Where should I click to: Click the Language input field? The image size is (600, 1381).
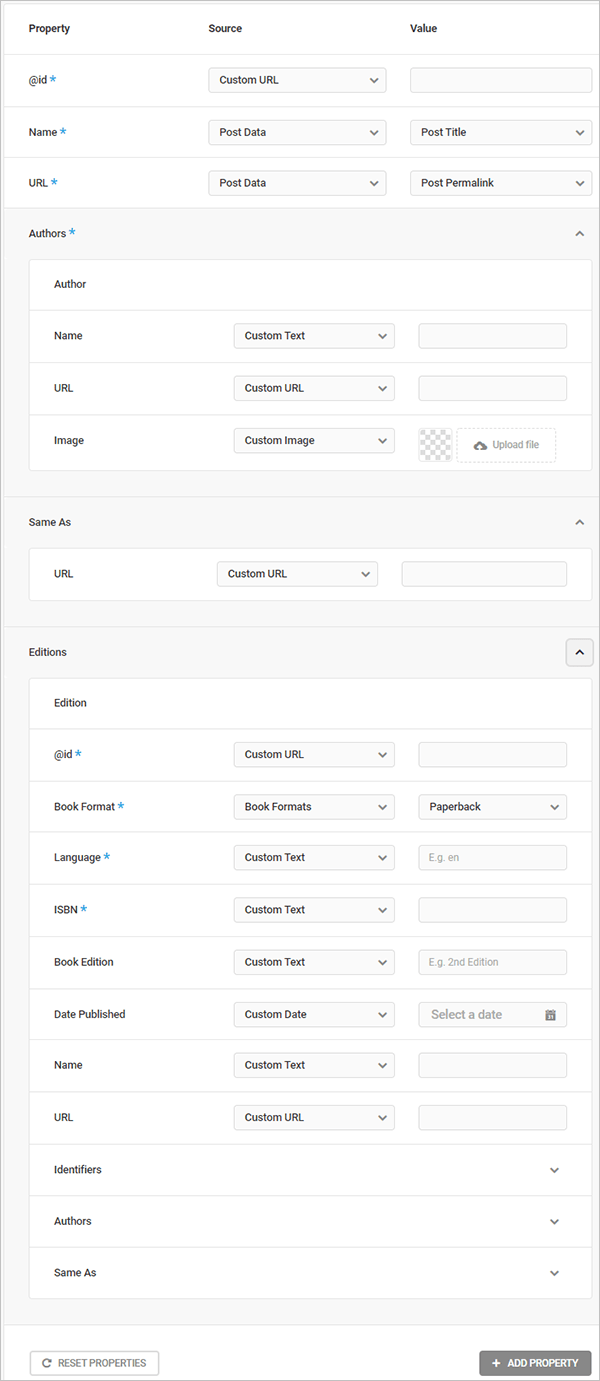[x=492, y=858]
